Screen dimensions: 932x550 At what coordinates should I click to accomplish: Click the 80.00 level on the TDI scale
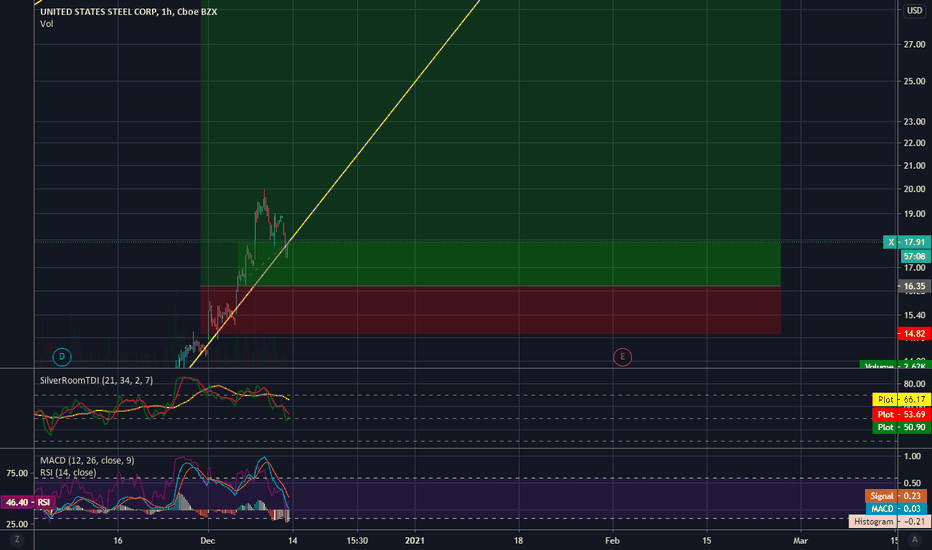[914, 384]
